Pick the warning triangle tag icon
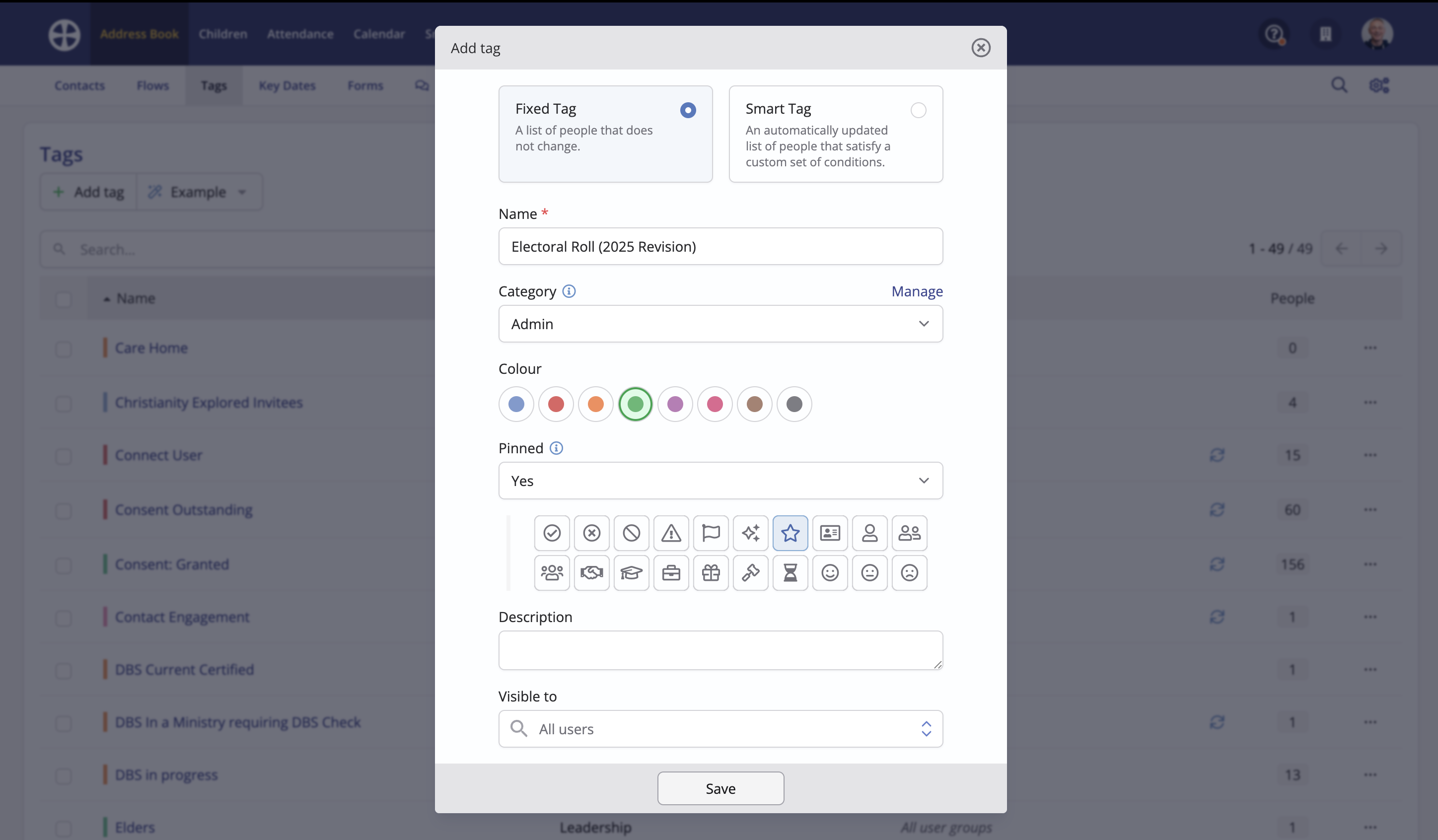 671,533
